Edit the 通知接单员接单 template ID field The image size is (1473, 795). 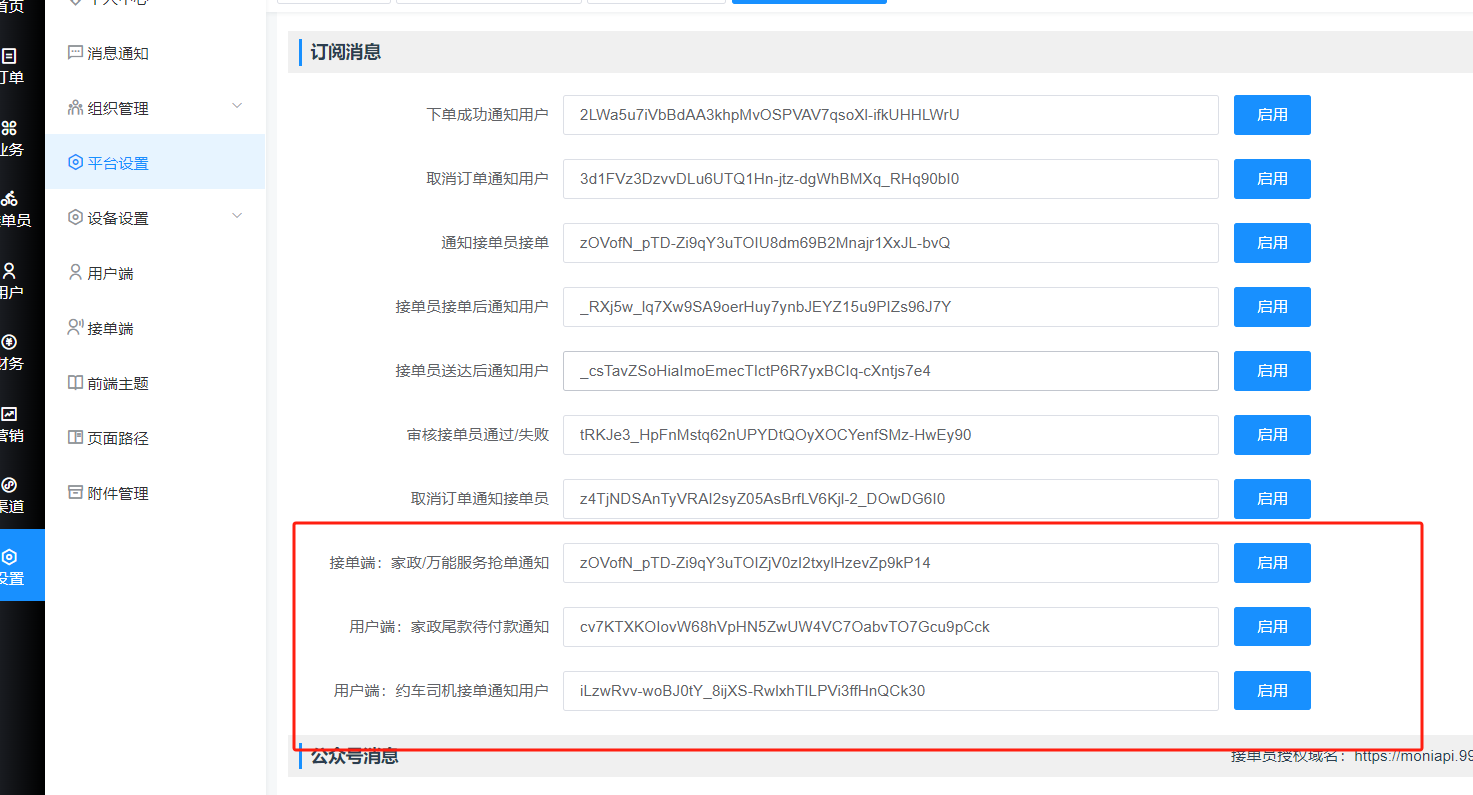pyautogui.click(x=891, y=243)
